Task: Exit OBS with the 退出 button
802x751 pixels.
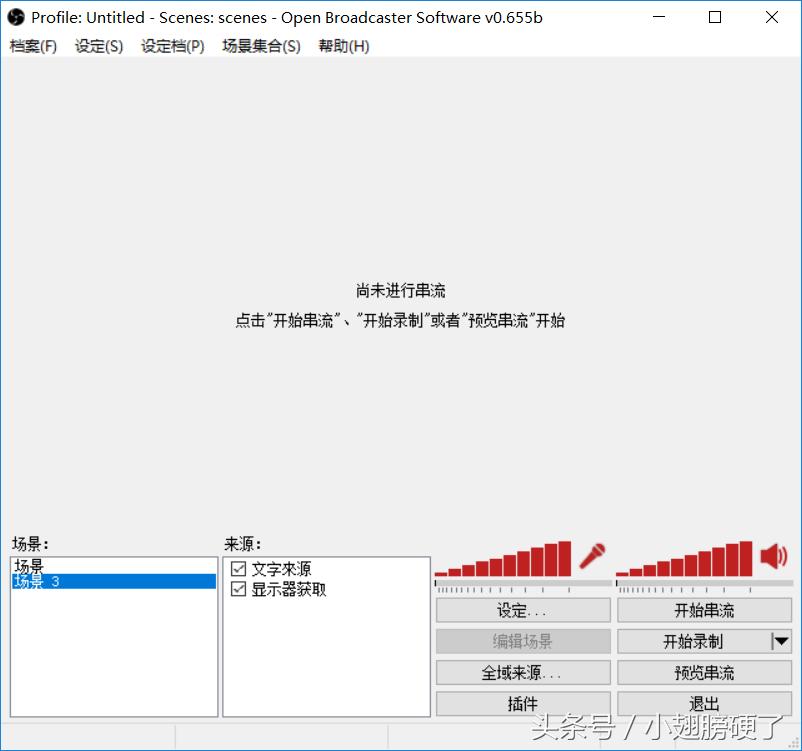Action: [x=704, y=703]
